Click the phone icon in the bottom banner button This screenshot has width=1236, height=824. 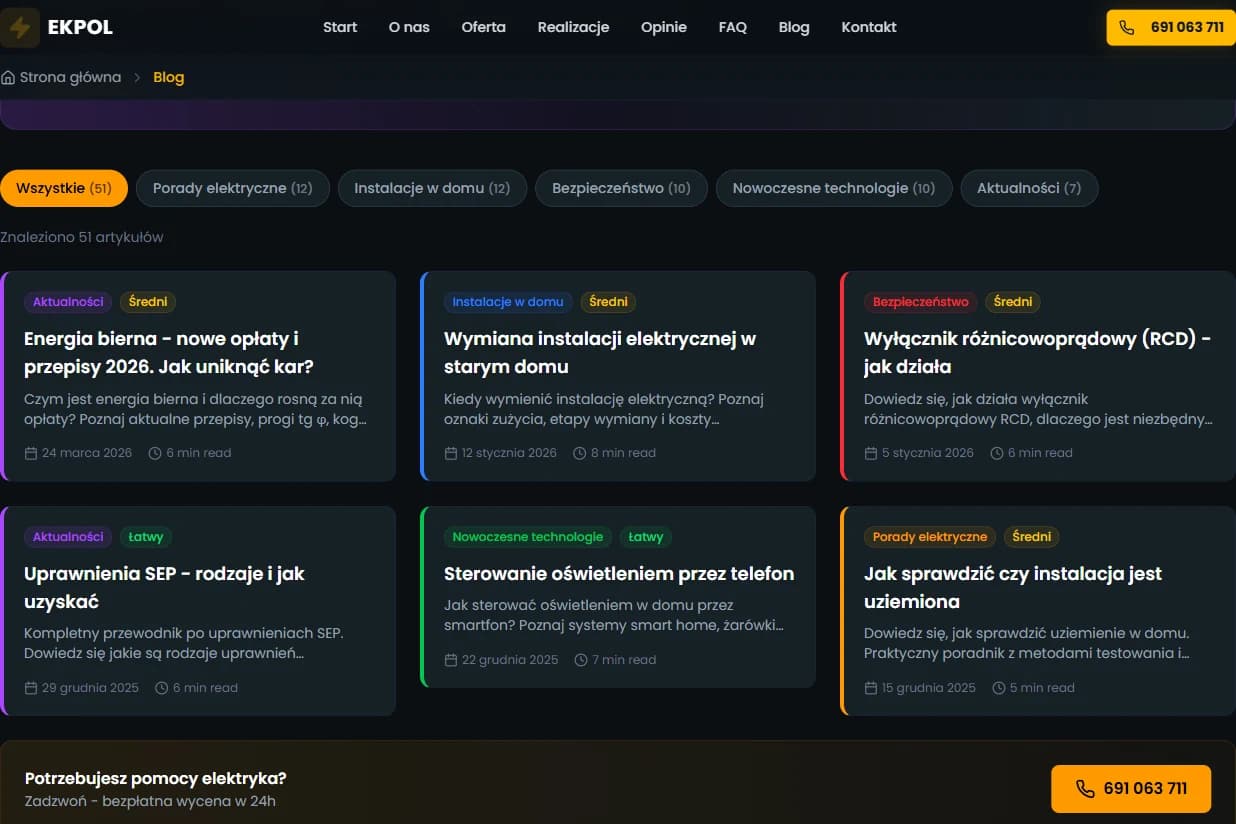point(1085,789)
